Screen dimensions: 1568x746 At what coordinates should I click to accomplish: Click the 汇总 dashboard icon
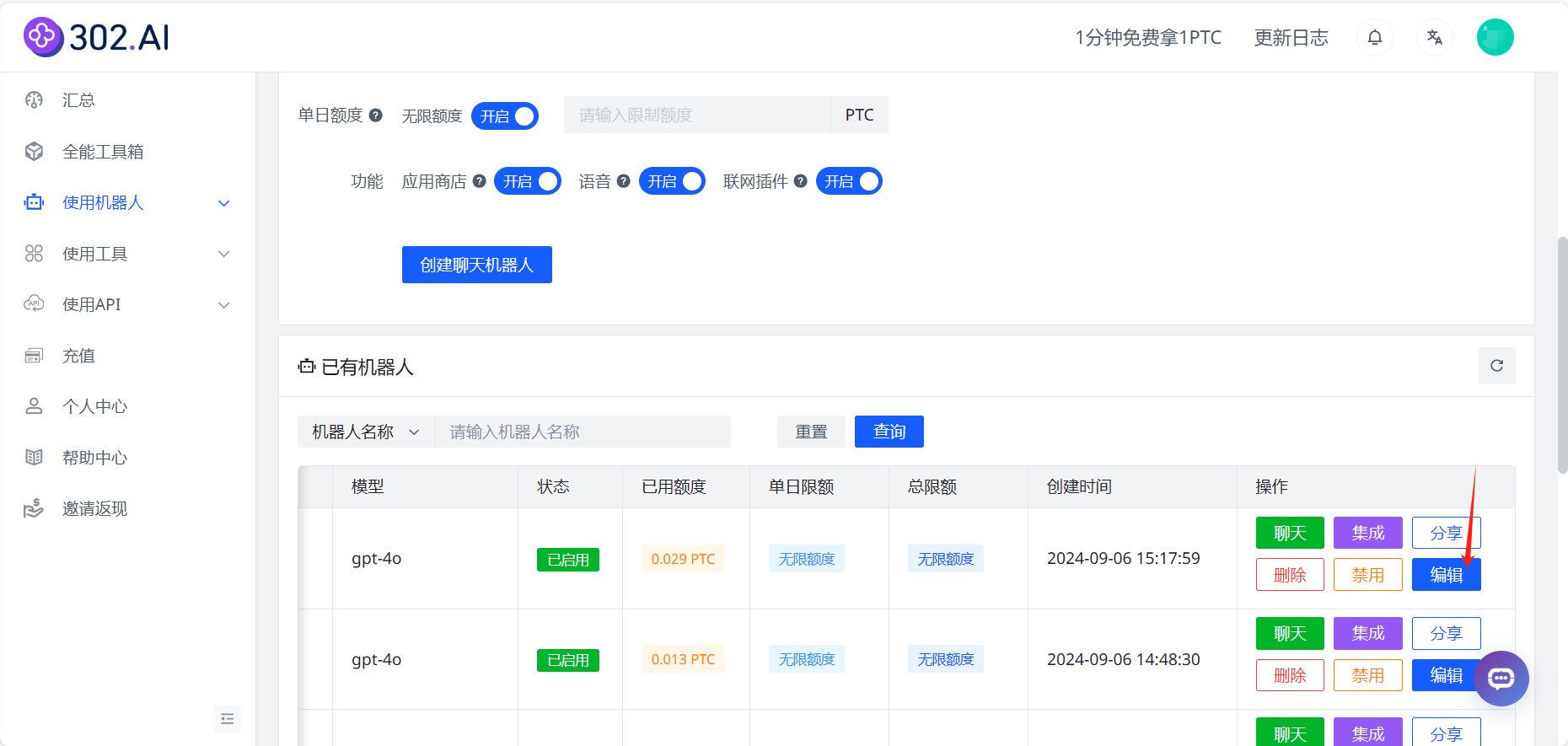pos(34,100)
